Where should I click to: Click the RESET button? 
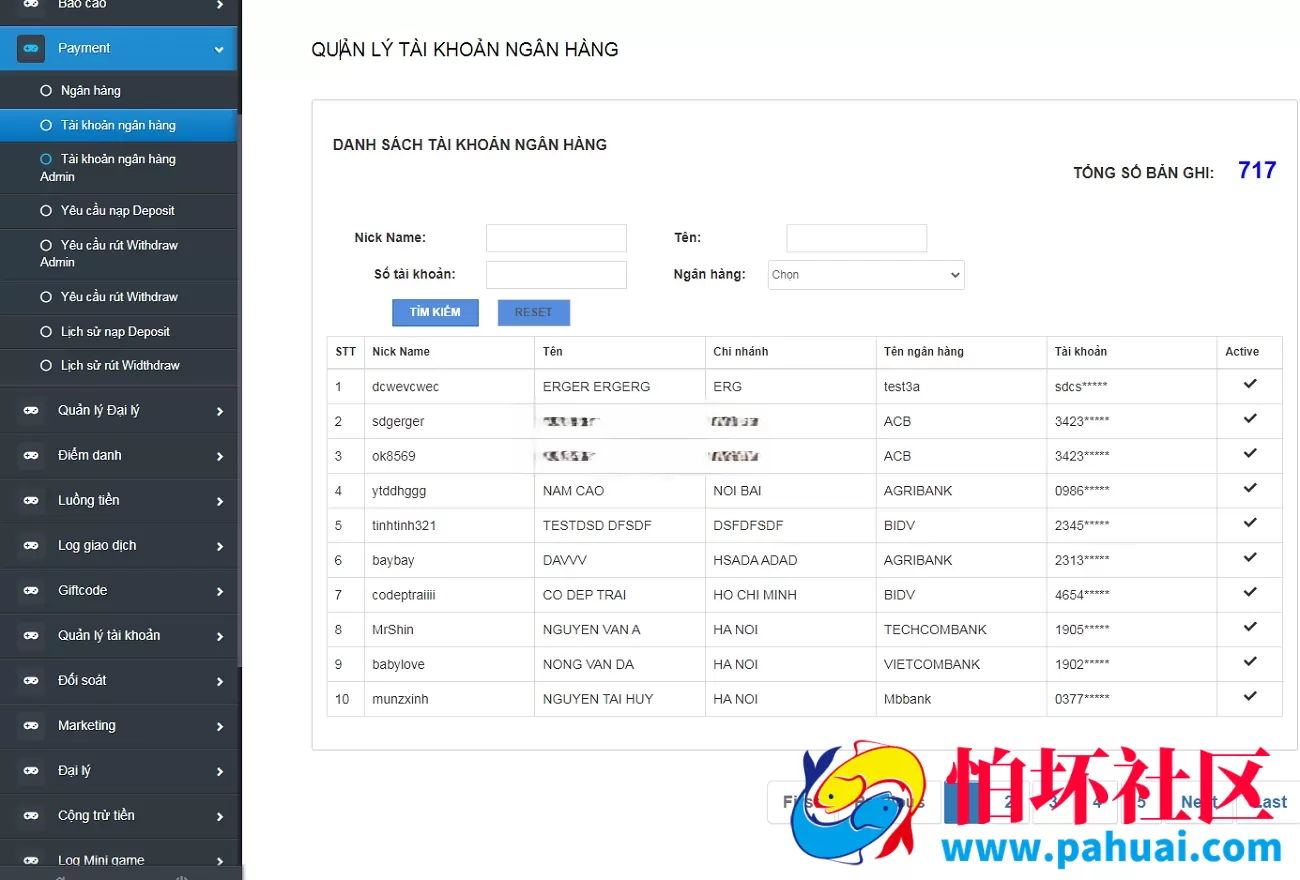pos(534,312)
